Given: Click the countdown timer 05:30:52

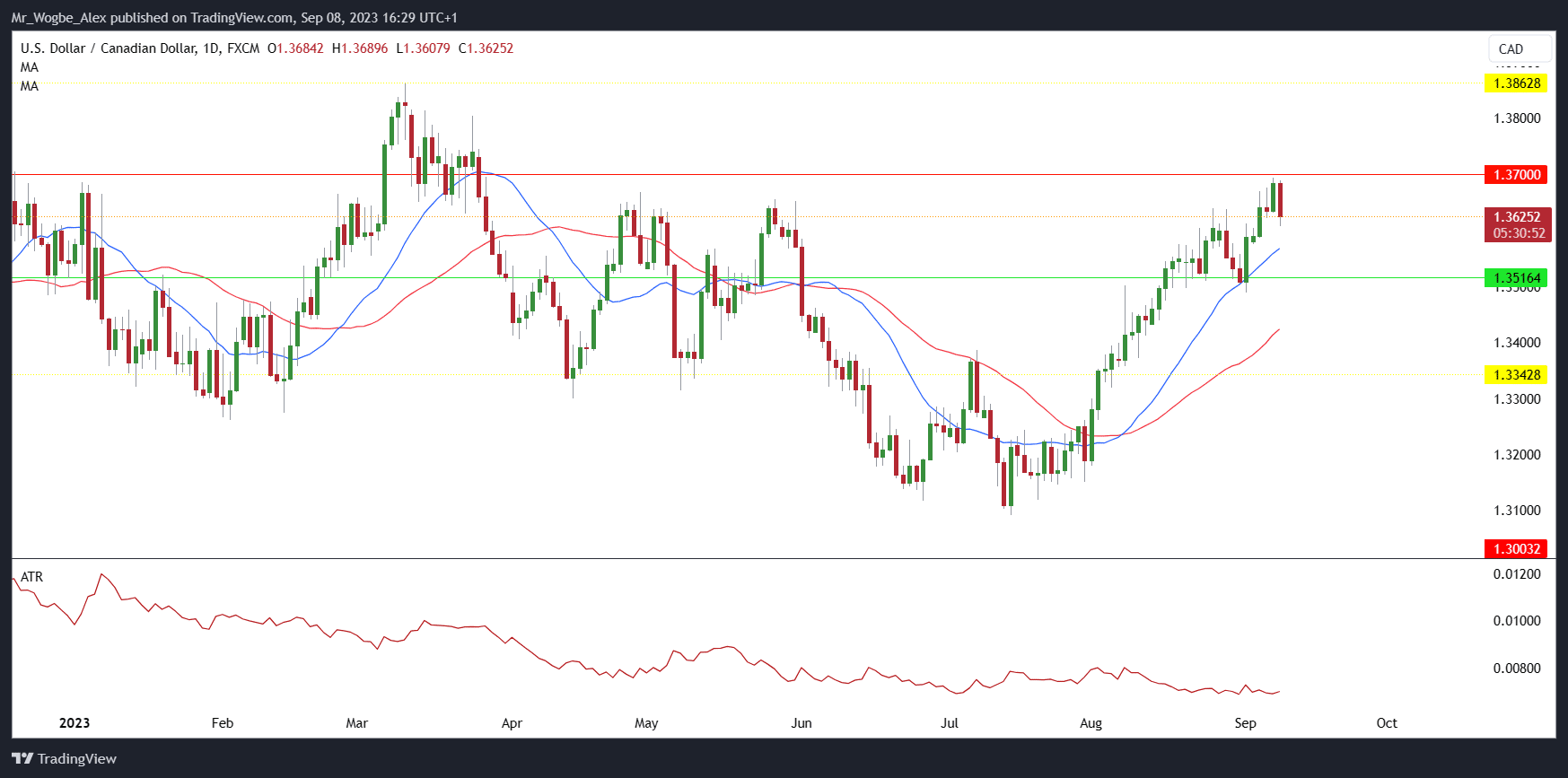Looking at the screenshot, I should click(1519, 233).
